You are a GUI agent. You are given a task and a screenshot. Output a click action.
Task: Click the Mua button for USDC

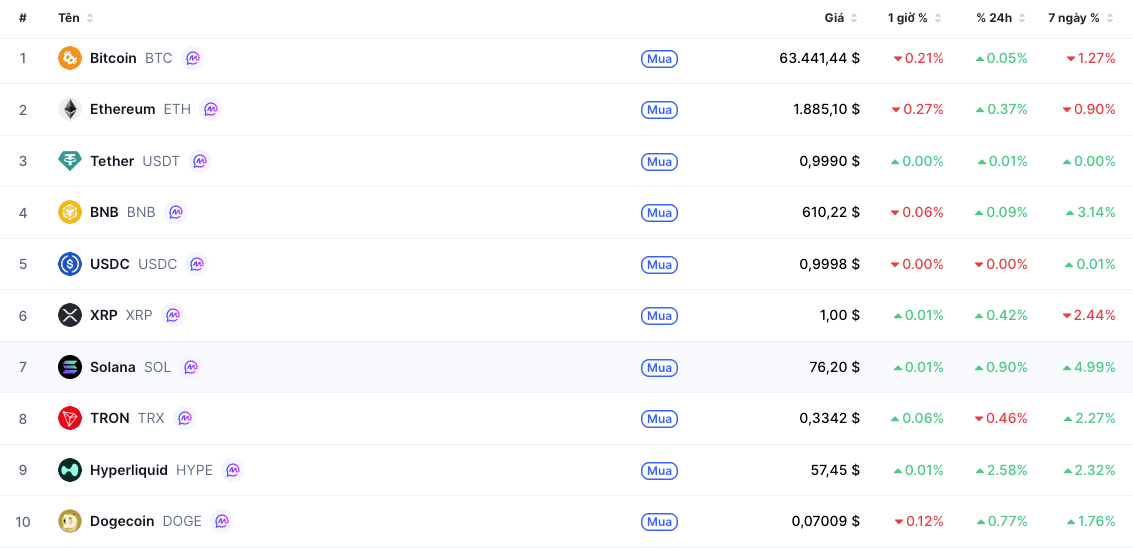tap(659, 265)
